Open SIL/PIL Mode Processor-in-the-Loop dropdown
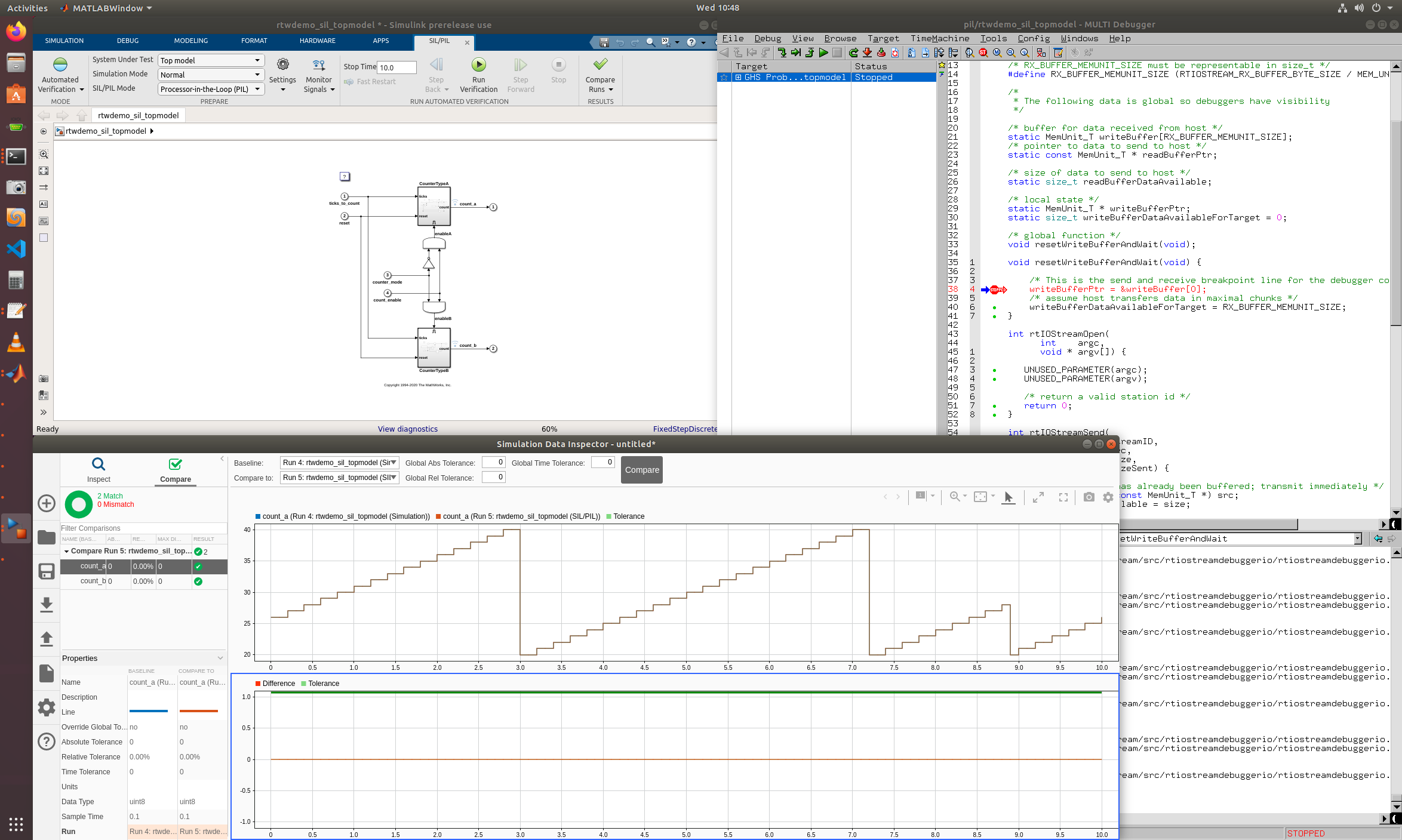This screenshot has width=1402, height=840. 211,89
